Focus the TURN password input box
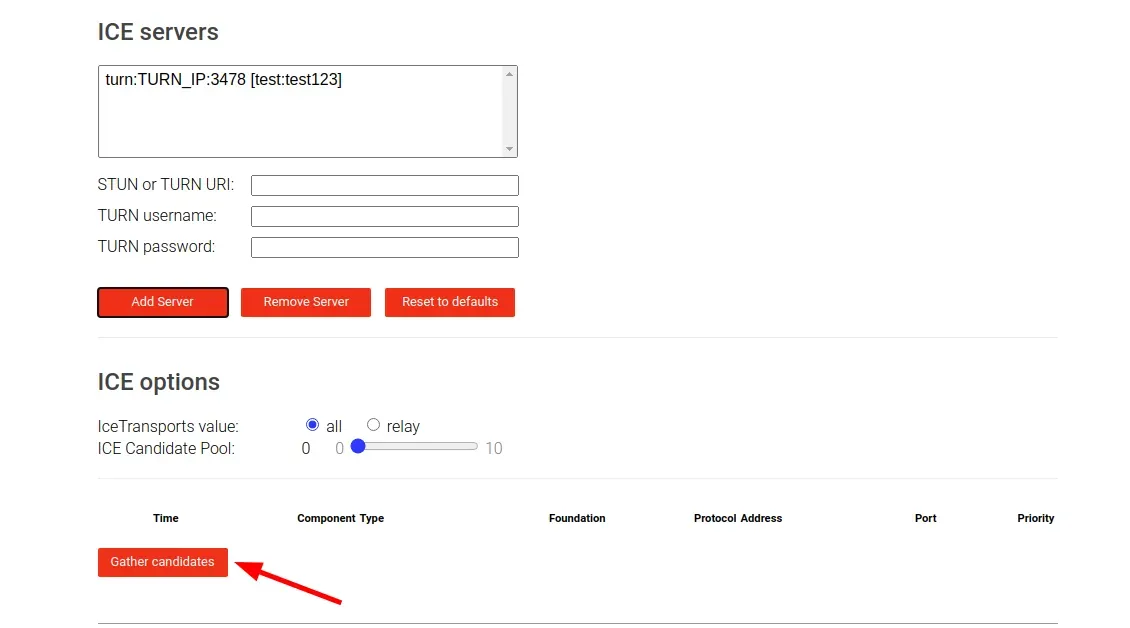Viewport: 1130px width, 628px height. coord(384,247)
